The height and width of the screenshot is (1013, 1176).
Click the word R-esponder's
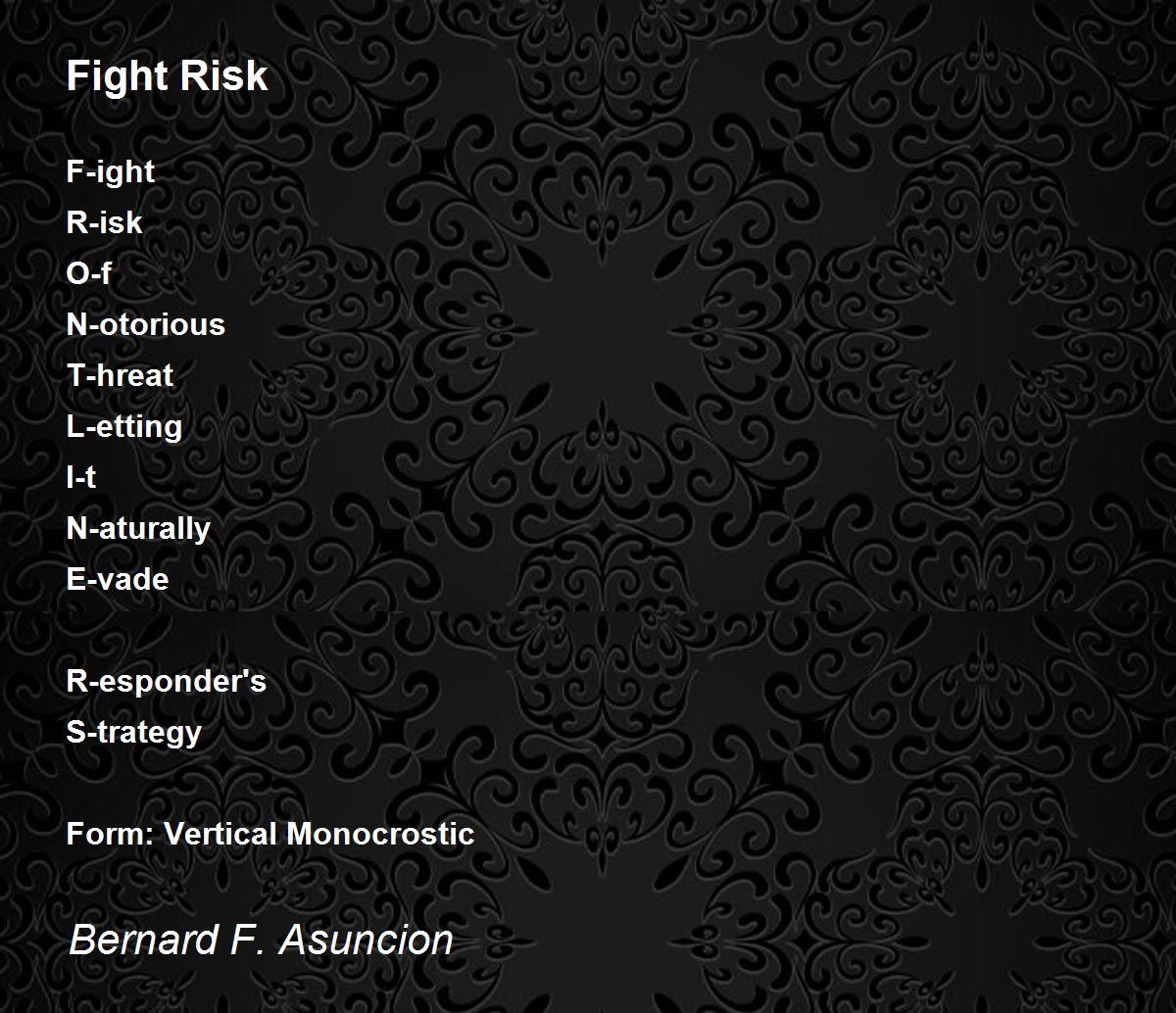[167, 682]
